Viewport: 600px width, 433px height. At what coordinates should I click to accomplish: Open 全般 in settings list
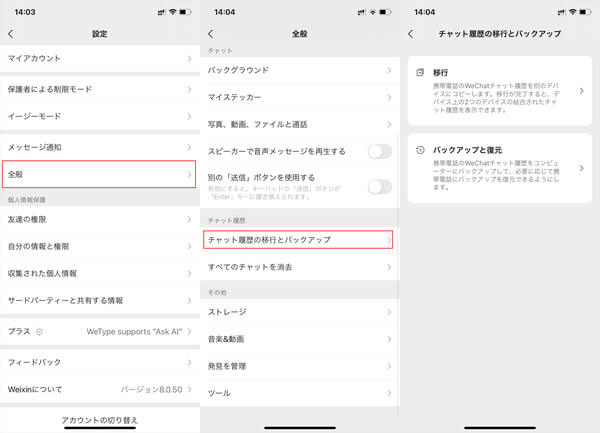click(x=99, y=174)
